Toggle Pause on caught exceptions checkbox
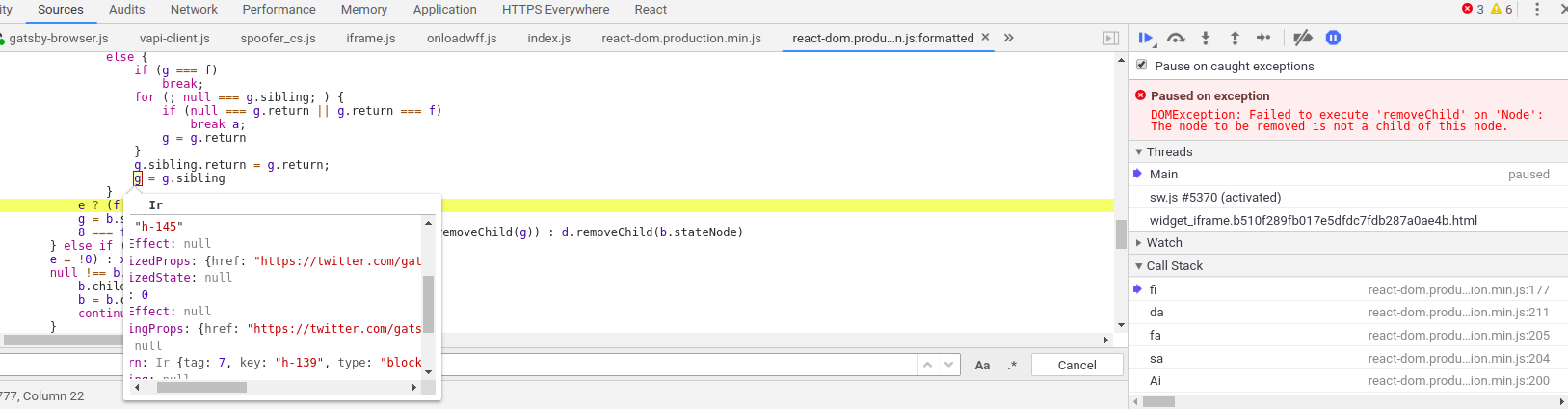This screenshot has height=409, width=1568. click(1141, 65)
